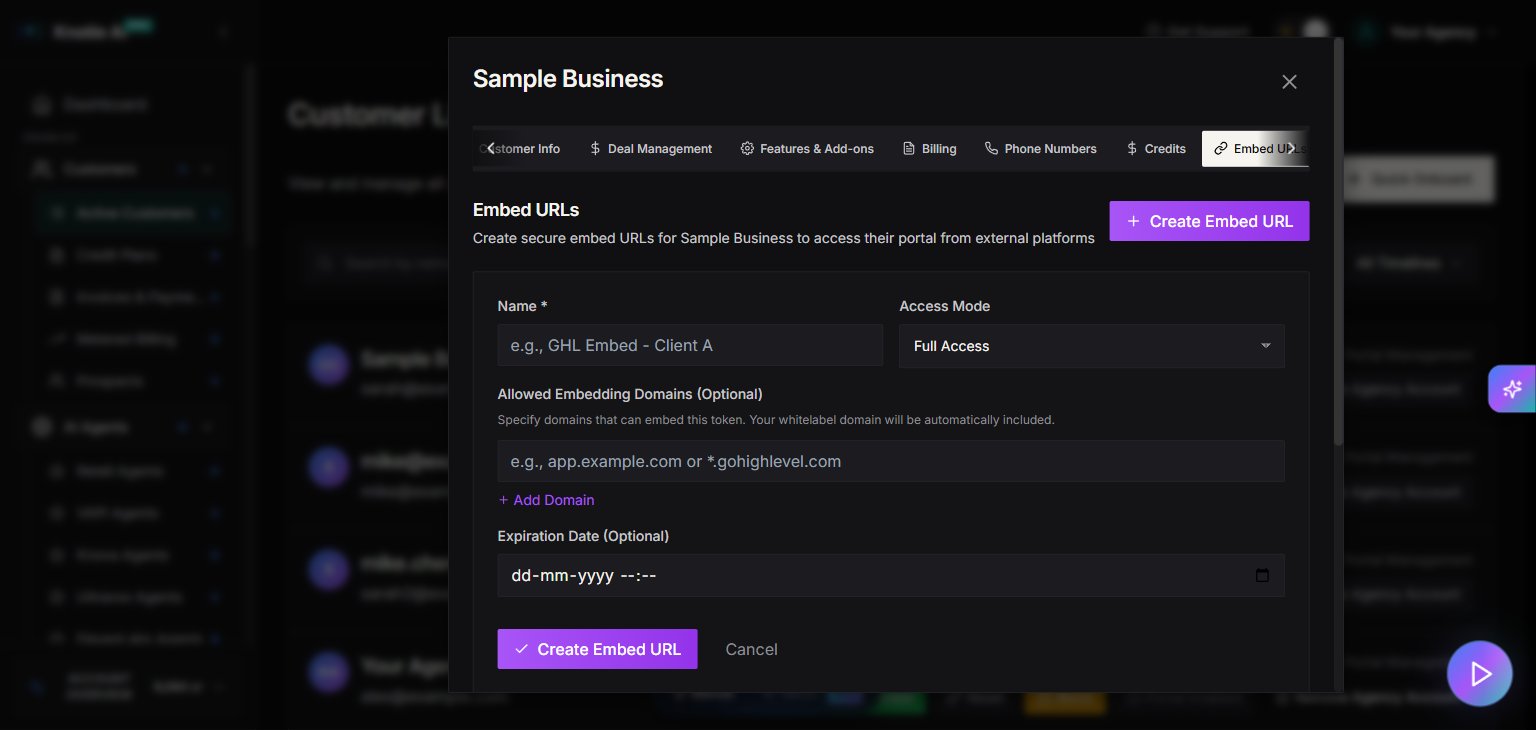
Task: Switch to the Customer Info tab
Action: pos(519,148)
